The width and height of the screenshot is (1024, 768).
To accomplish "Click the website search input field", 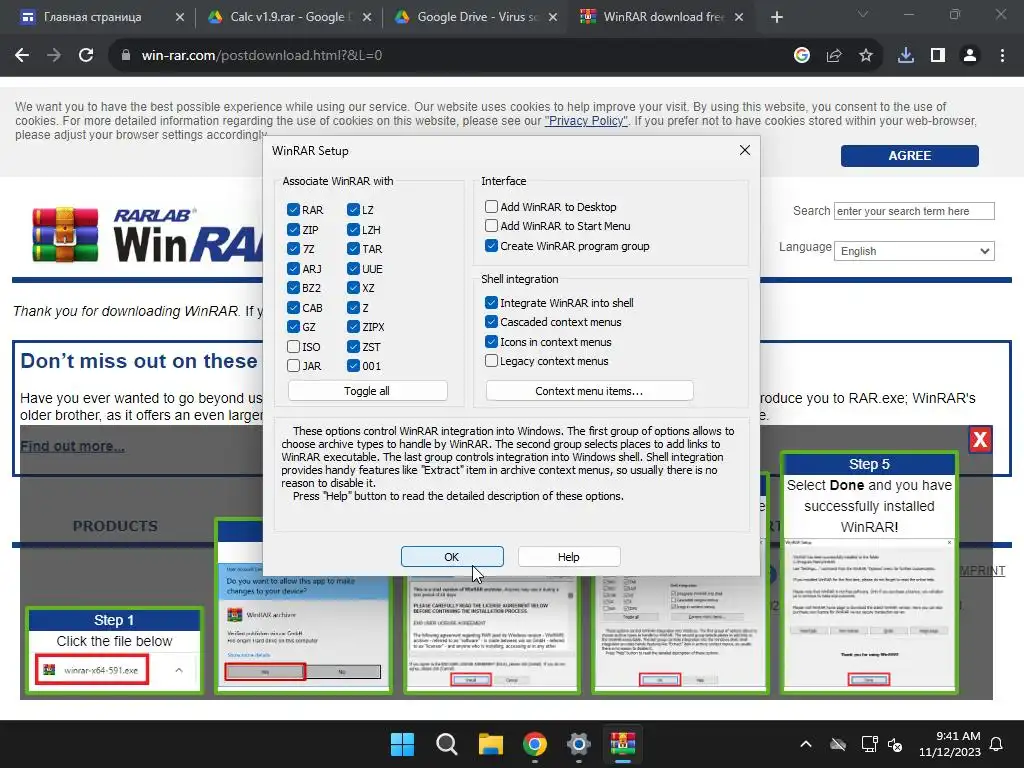I will 914,211.
